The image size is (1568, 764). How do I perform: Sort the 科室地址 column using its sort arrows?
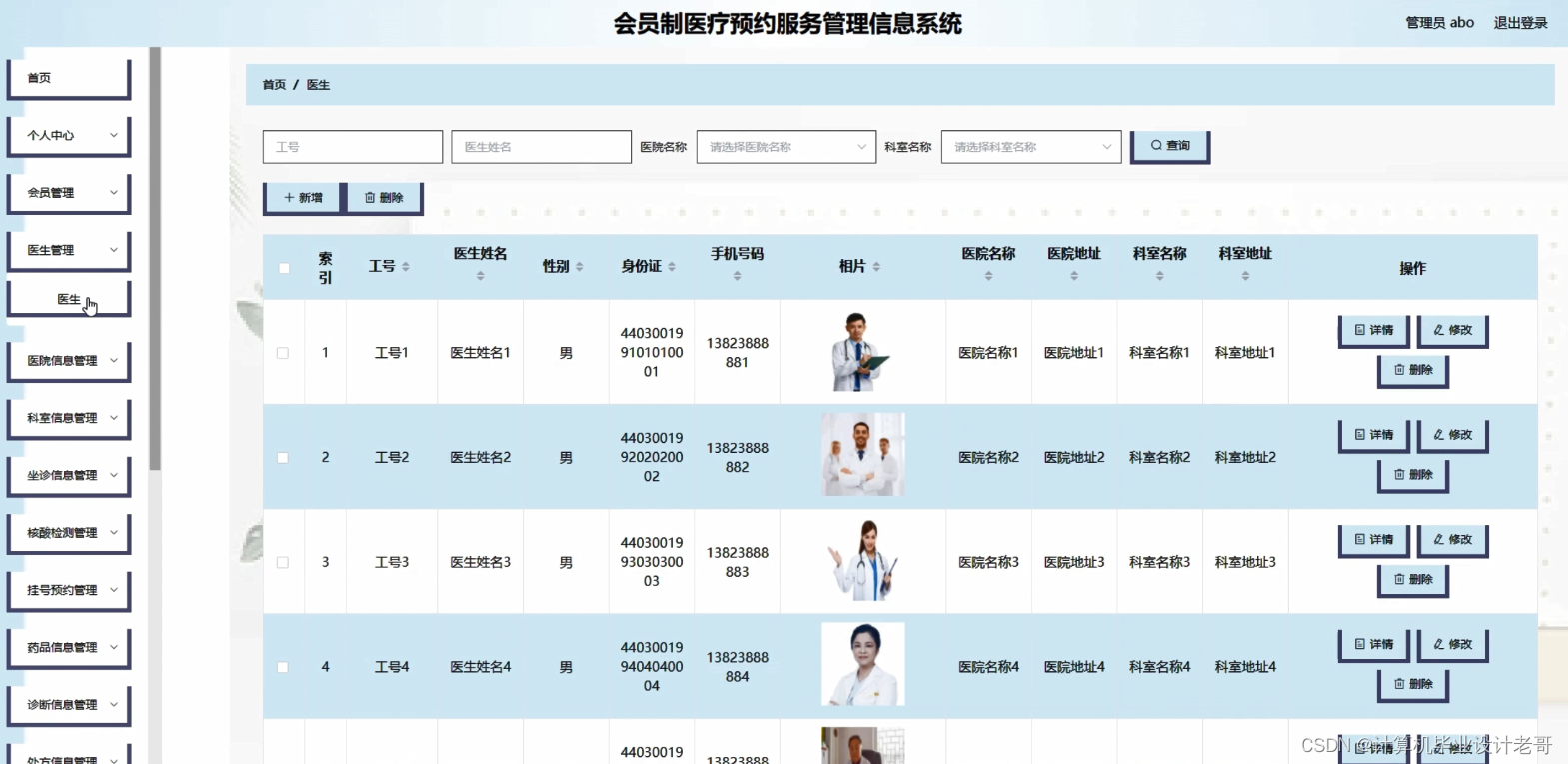(1245, 276)
